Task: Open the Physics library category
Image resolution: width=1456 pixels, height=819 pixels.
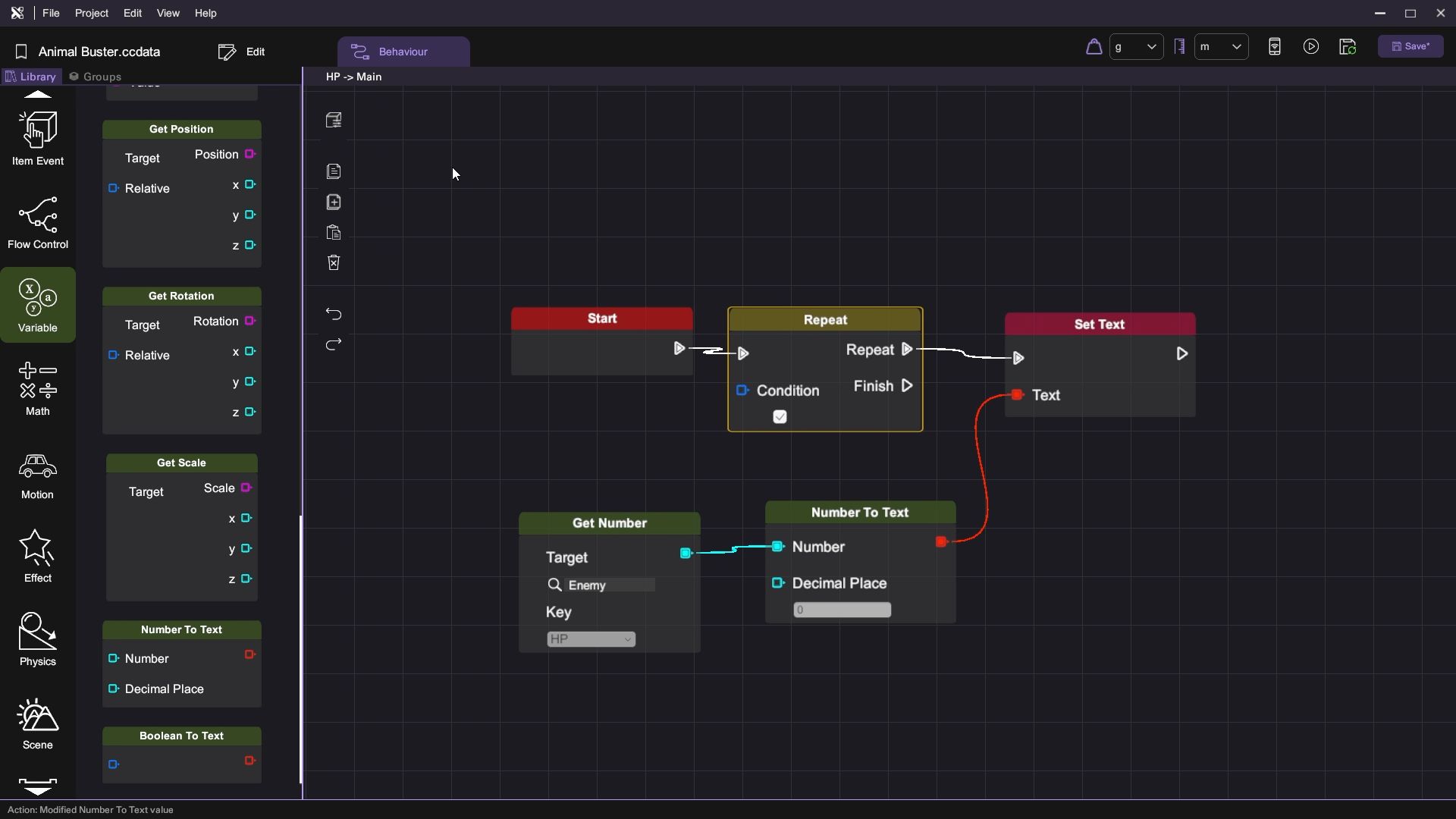Action: (38, 639)
